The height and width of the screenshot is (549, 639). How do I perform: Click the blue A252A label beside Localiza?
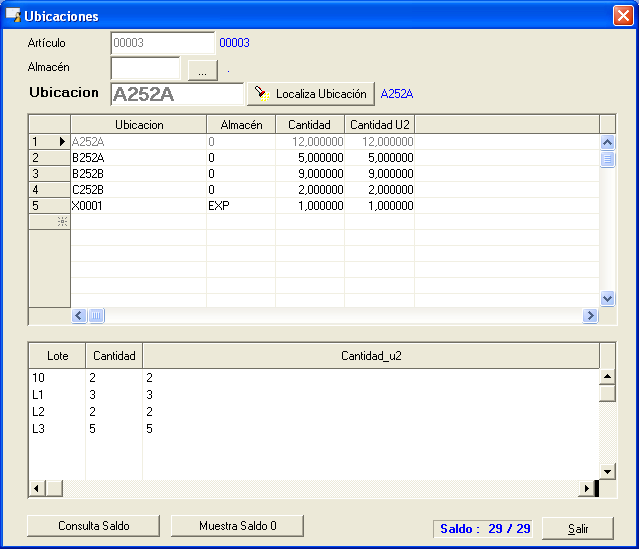click(x=397, y=94)
